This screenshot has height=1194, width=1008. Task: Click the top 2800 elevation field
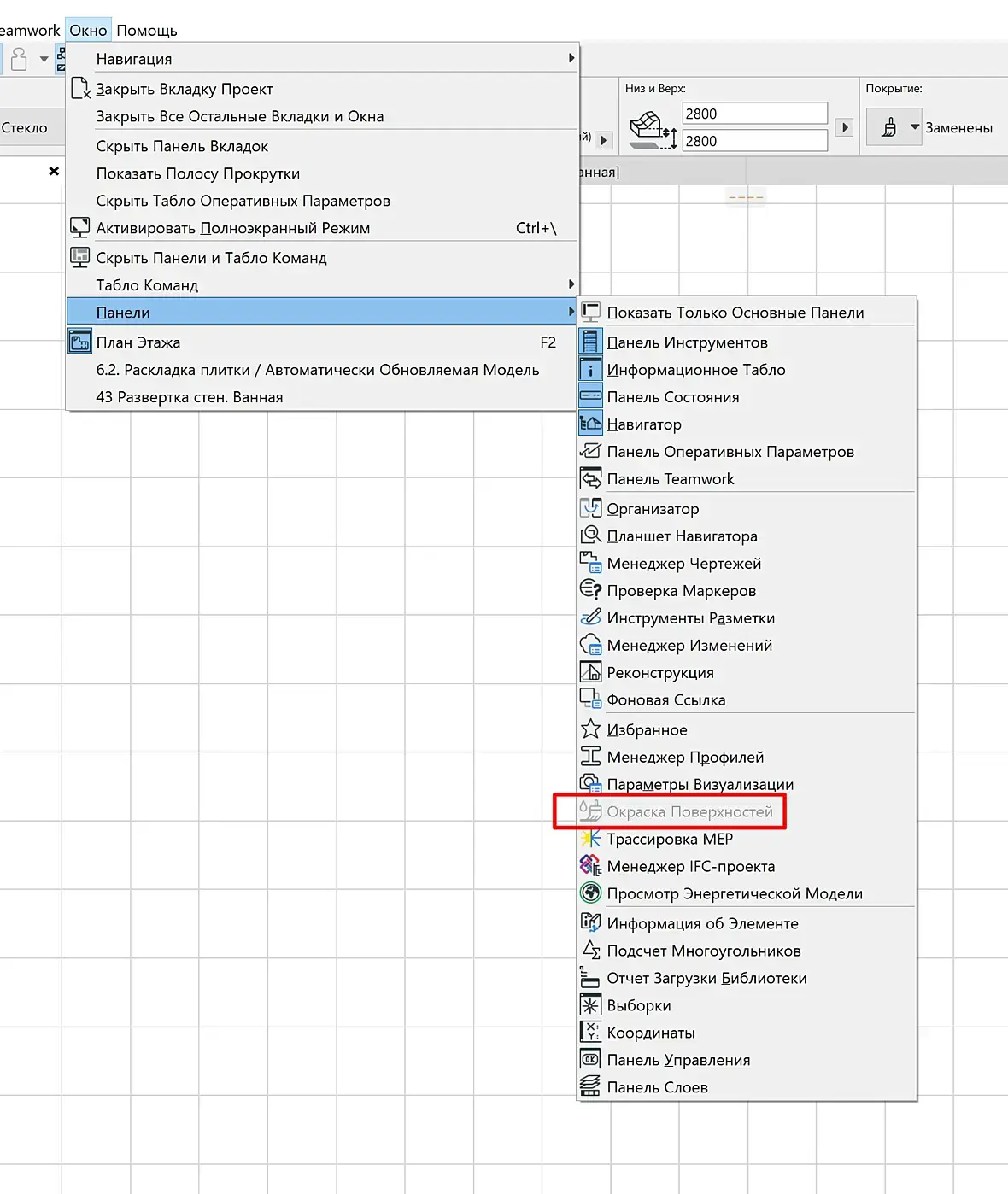click(755, 114)
